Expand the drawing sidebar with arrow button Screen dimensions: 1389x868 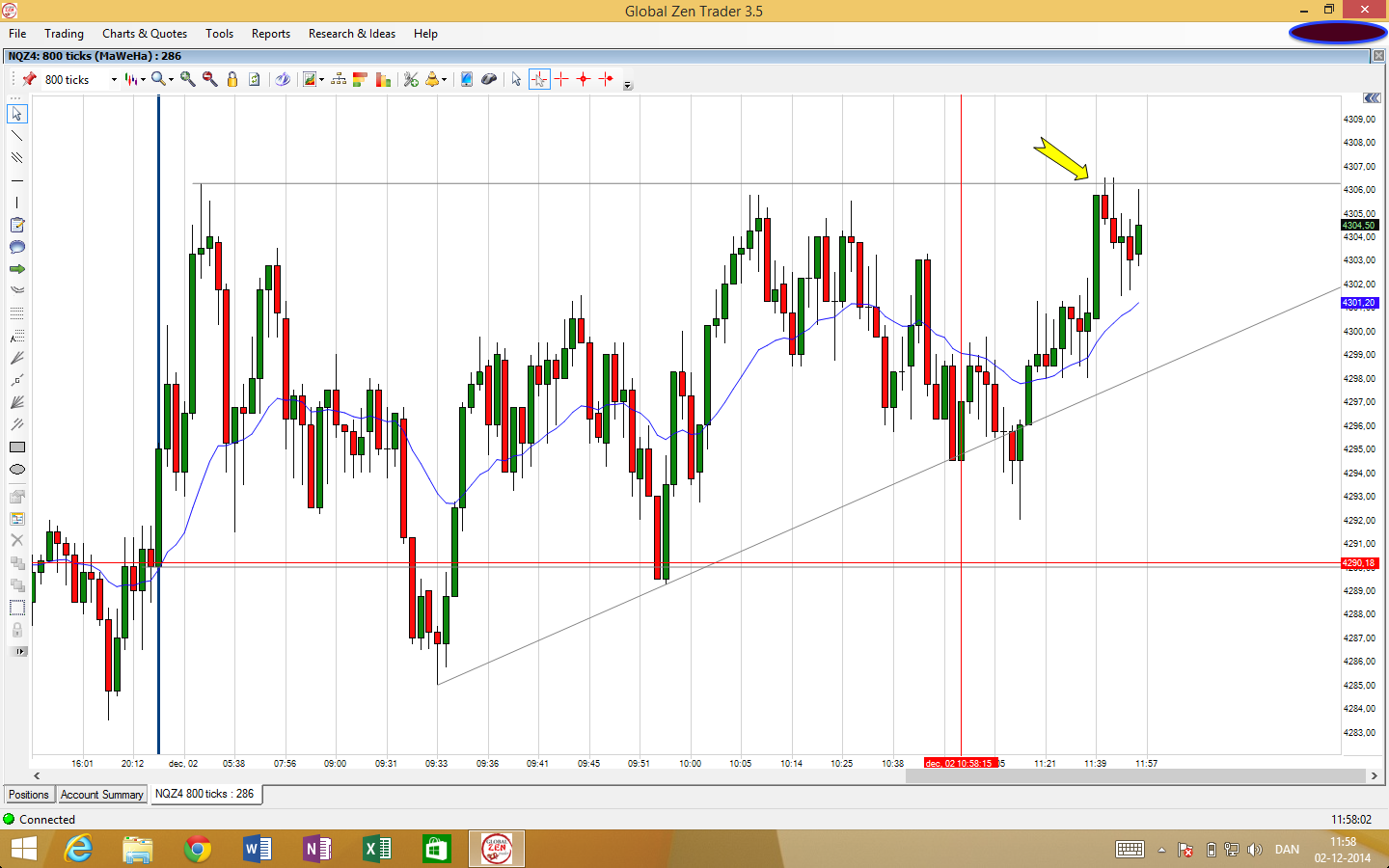click(x=17, y=652)
